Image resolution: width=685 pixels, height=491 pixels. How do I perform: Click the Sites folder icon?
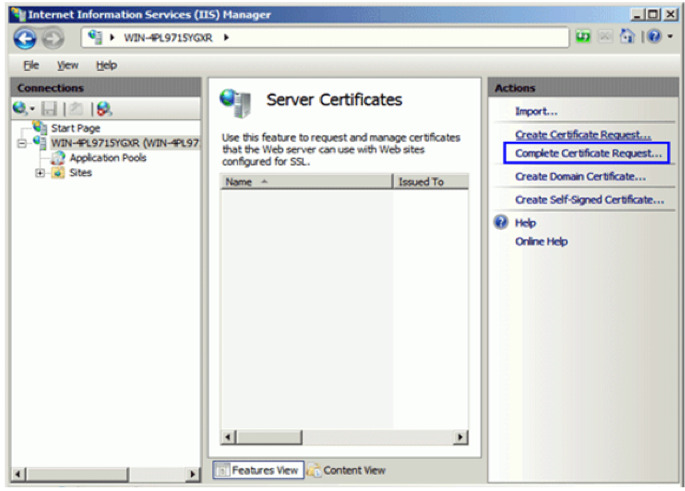pyautogui.click(x=58, y=173)
